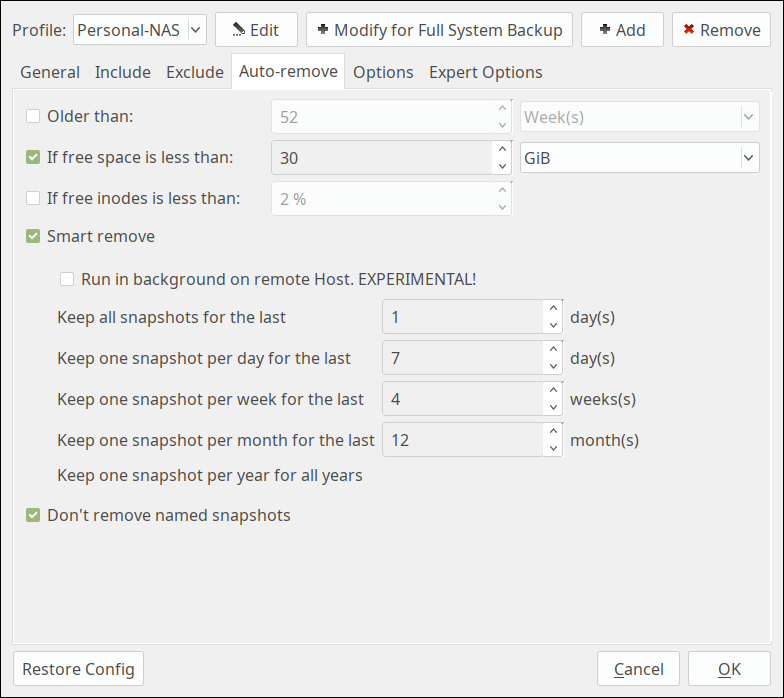The height and width of the screenshot is (698, 784).
Task: Confirm settings with OK button
Action: 729,668
